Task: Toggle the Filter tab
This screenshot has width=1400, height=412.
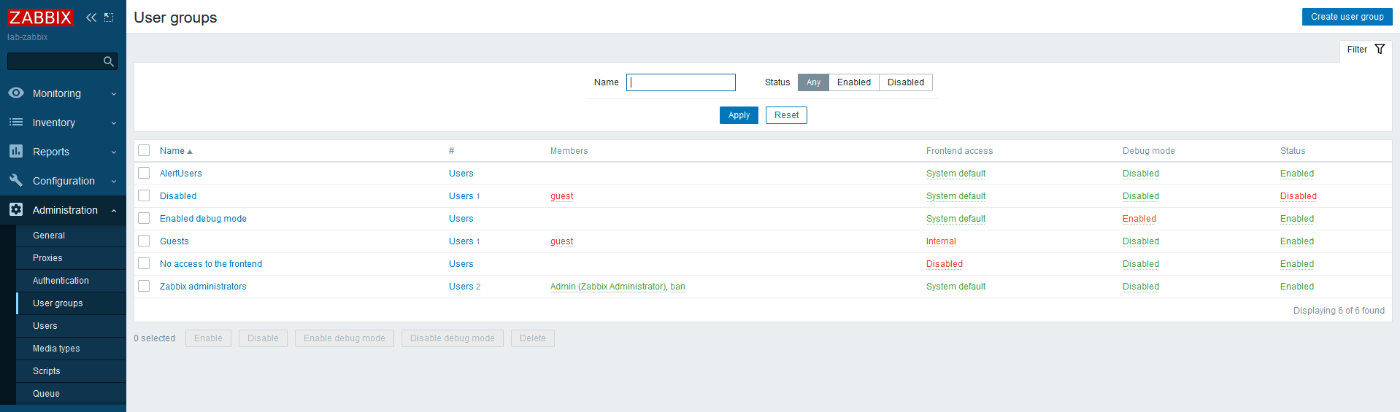Action: tap(1365, 49)
